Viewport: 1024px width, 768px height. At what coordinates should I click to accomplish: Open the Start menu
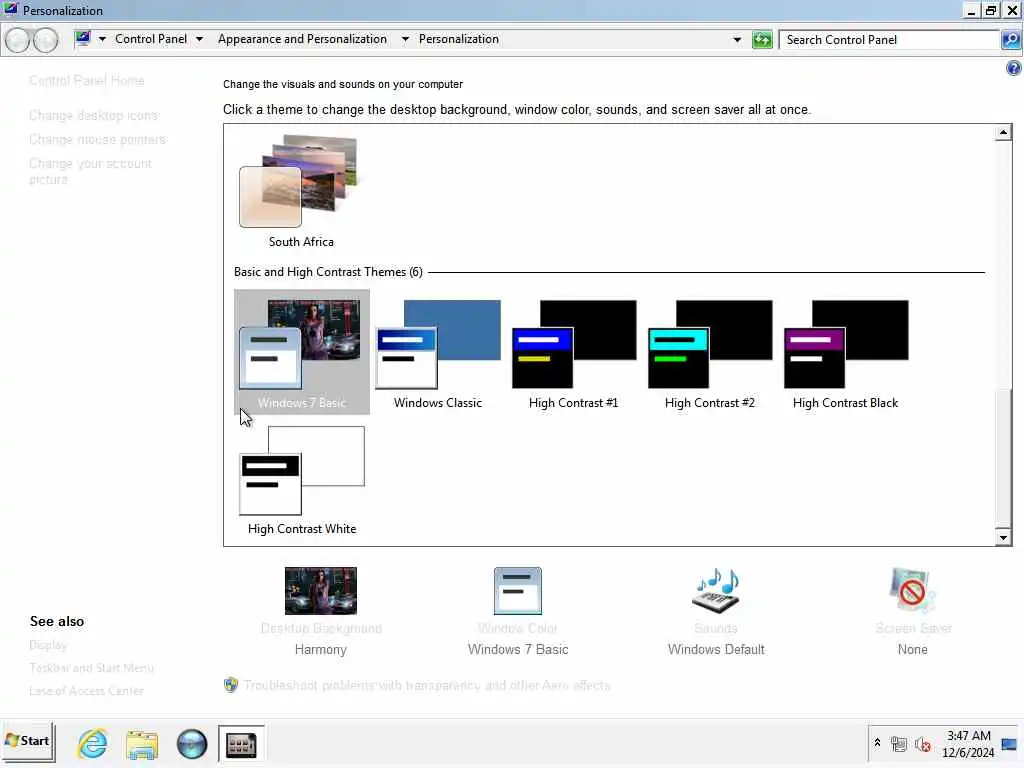tap(27, 741)
